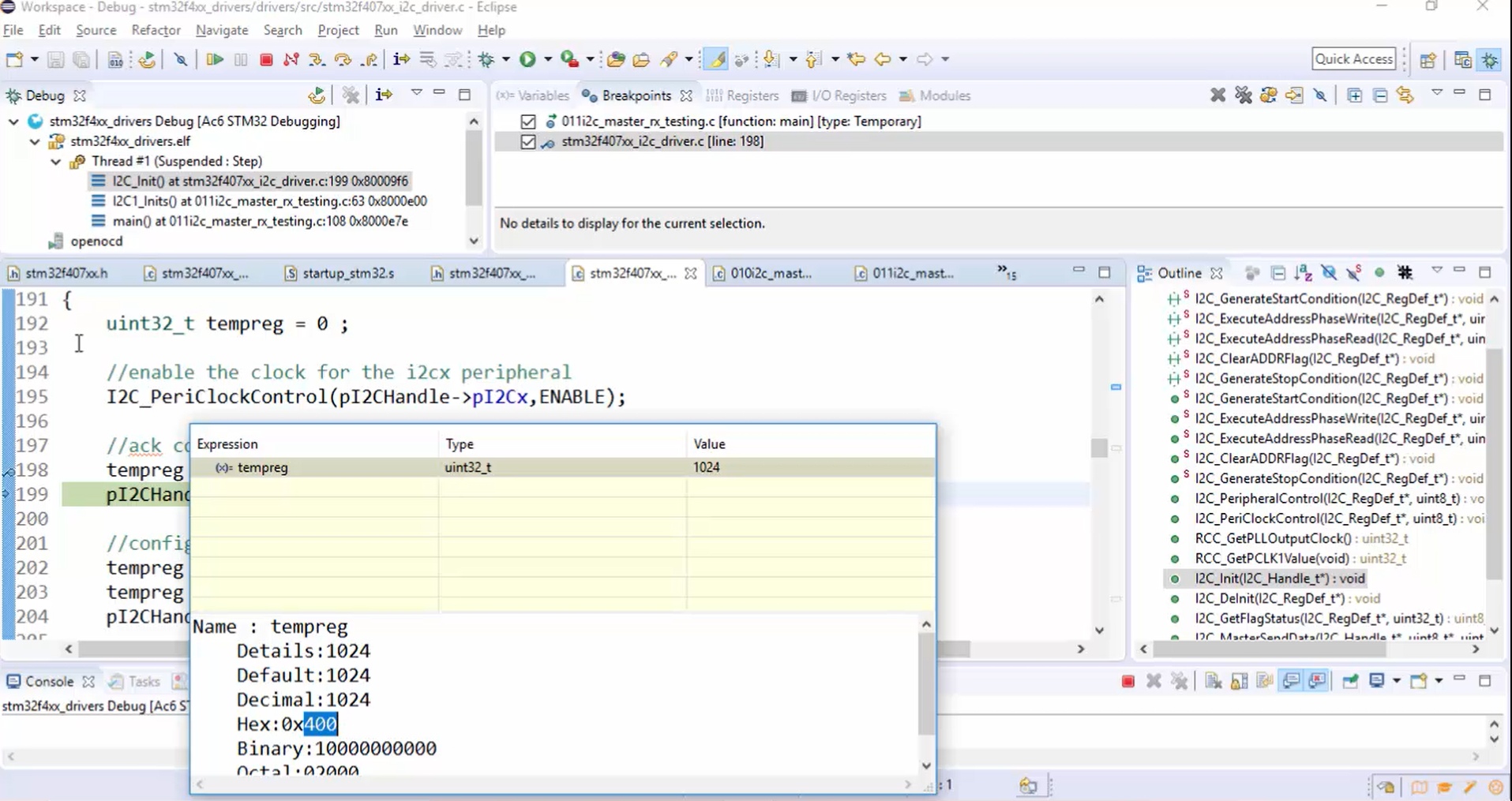Viewport: 1512px width, 801px height.
Task: Click the Save All icon
Action: [x=81, y=59]
